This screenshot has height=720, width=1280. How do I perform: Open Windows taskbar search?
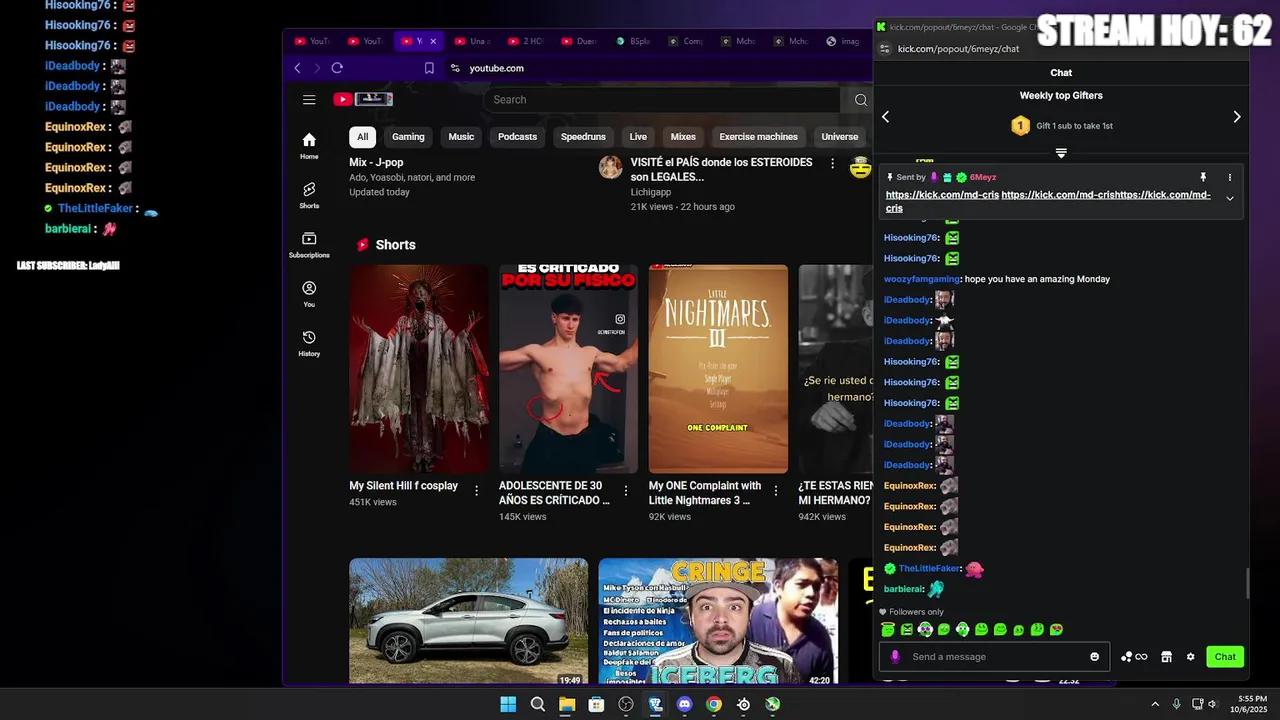[538, 704]
